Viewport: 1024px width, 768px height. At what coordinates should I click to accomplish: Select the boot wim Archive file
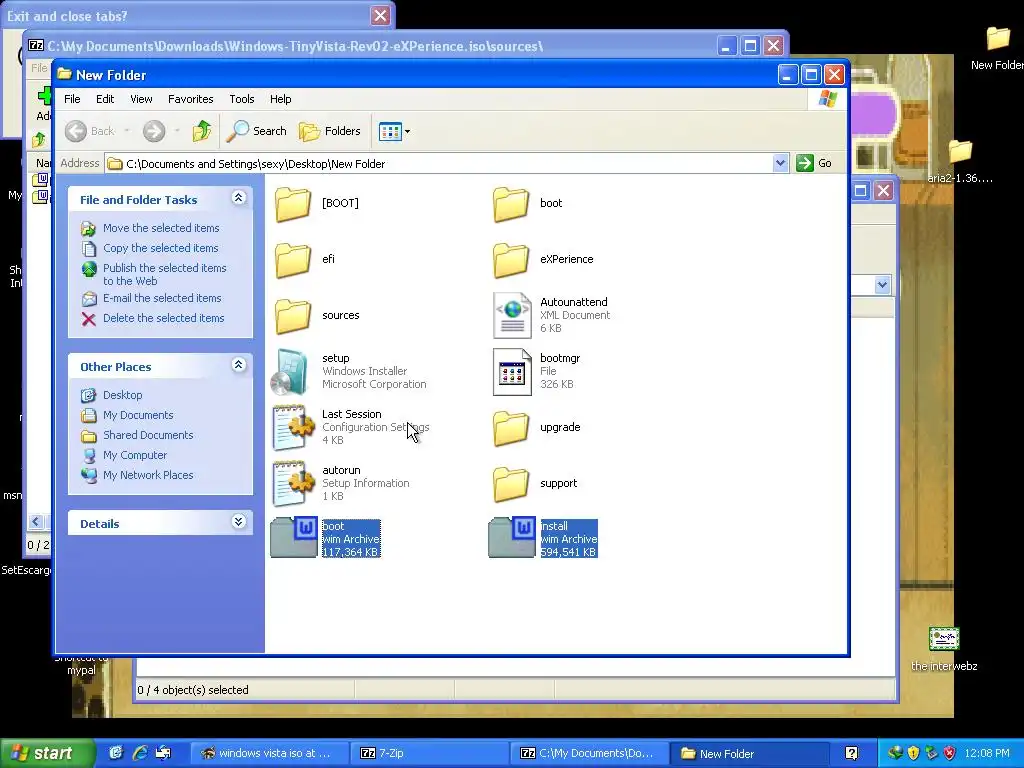294,537
